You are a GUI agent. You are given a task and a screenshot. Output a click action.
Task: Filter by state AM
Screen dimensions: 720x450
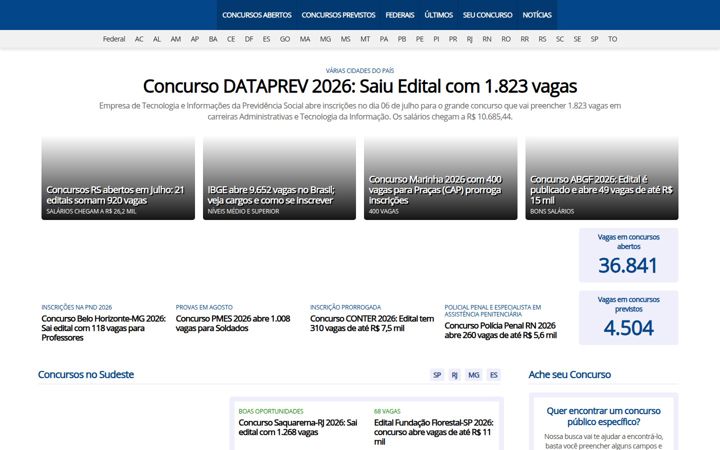176,39
